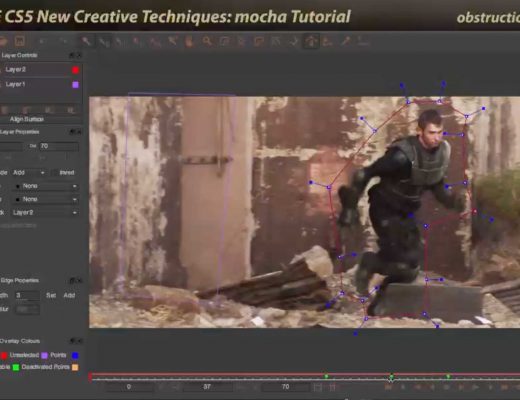Click the red spline point right of the soldier

[475, 211]
